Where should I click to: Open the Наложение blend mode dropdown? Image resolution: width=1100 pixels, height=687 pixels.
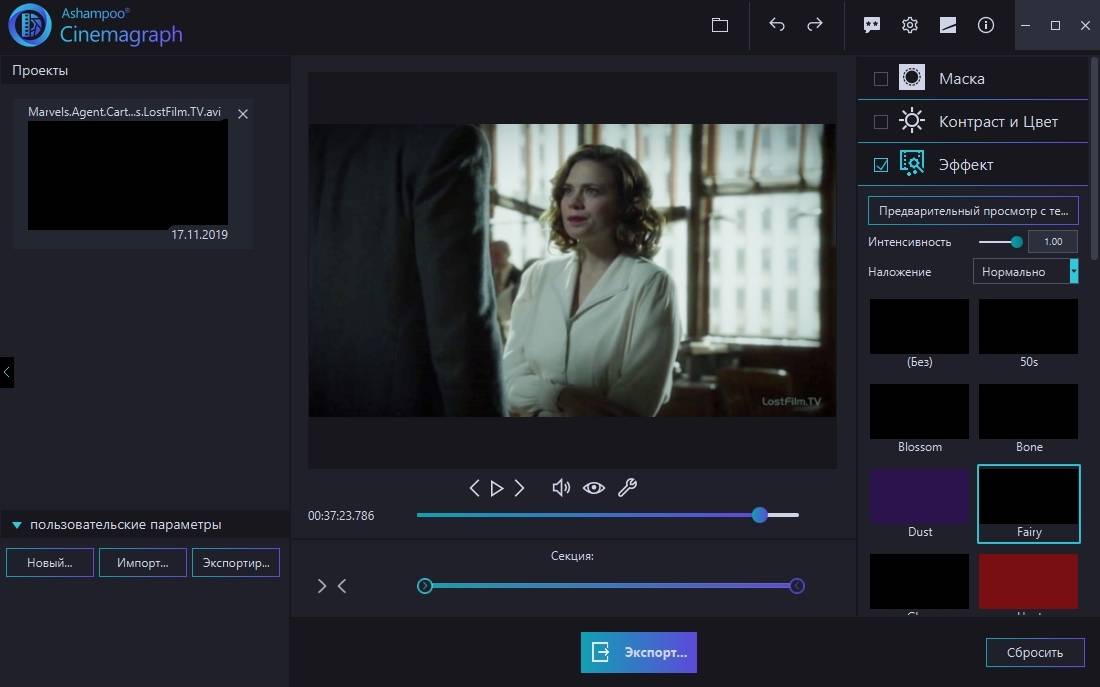pyautogui.click(x=1025, y=272)
